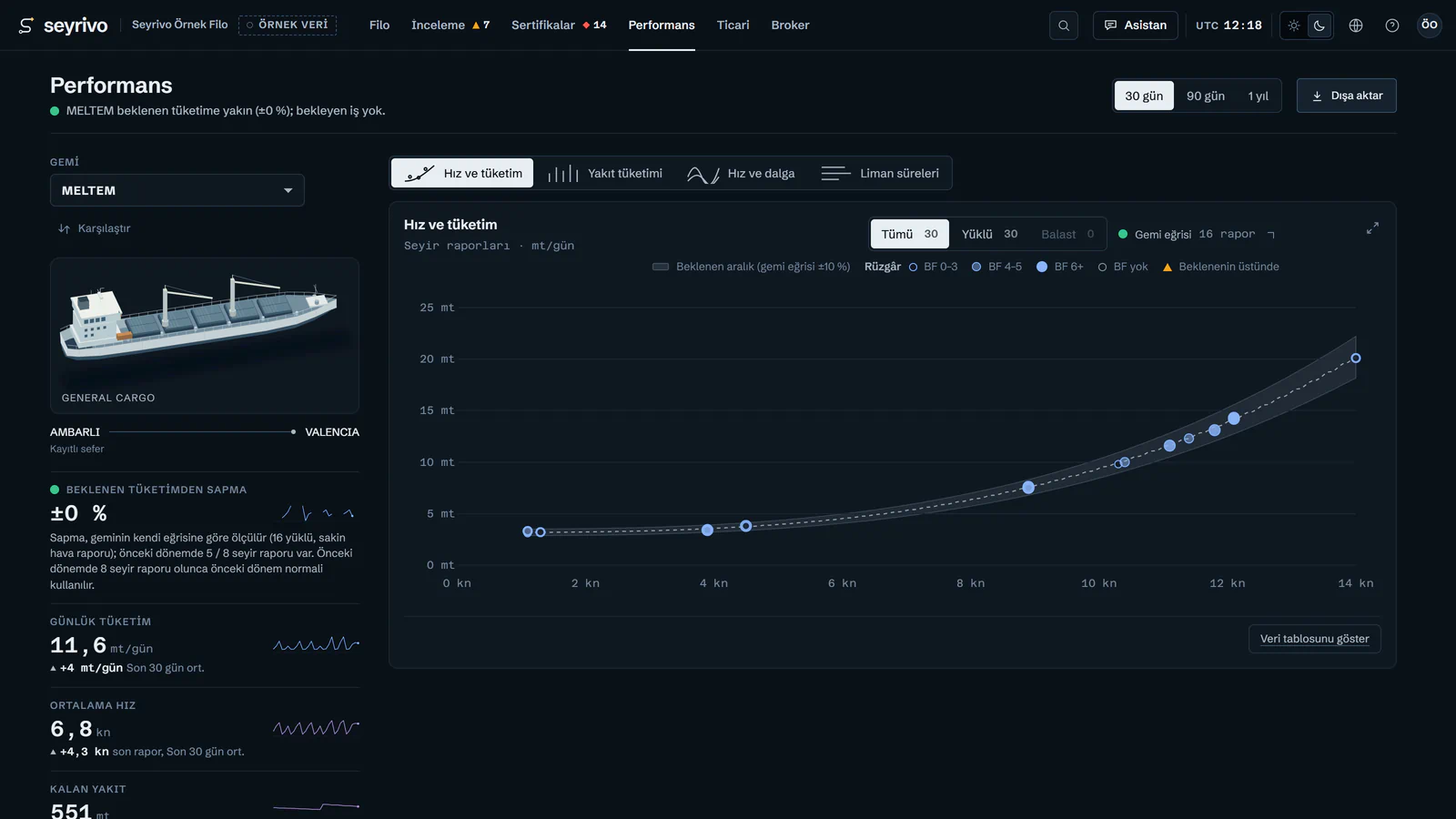
Task: Open the help question mark icon
Action: tap(1392, 25)
